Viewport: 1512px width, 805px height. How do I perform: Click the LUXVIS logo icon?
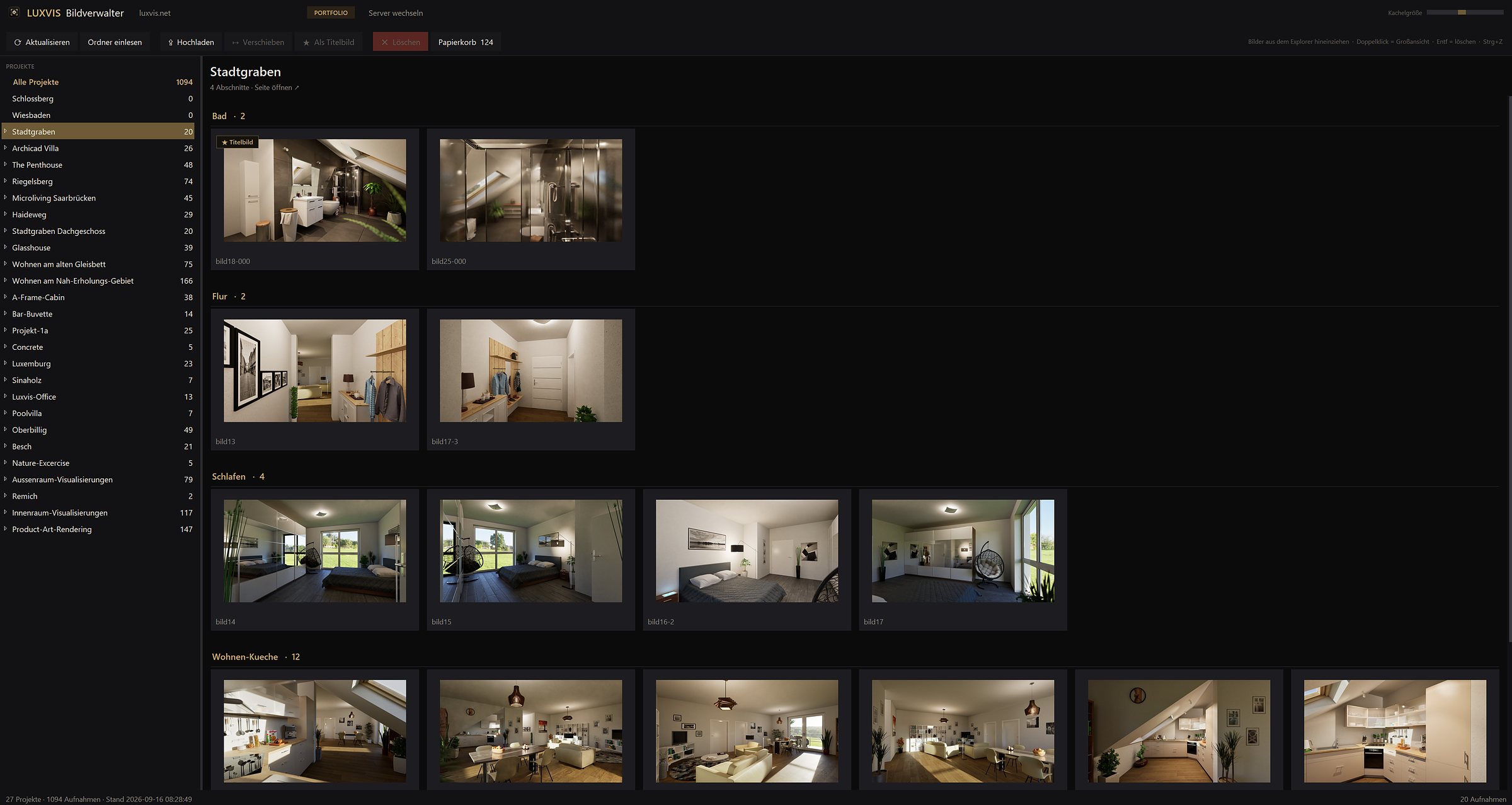(14, 13)
